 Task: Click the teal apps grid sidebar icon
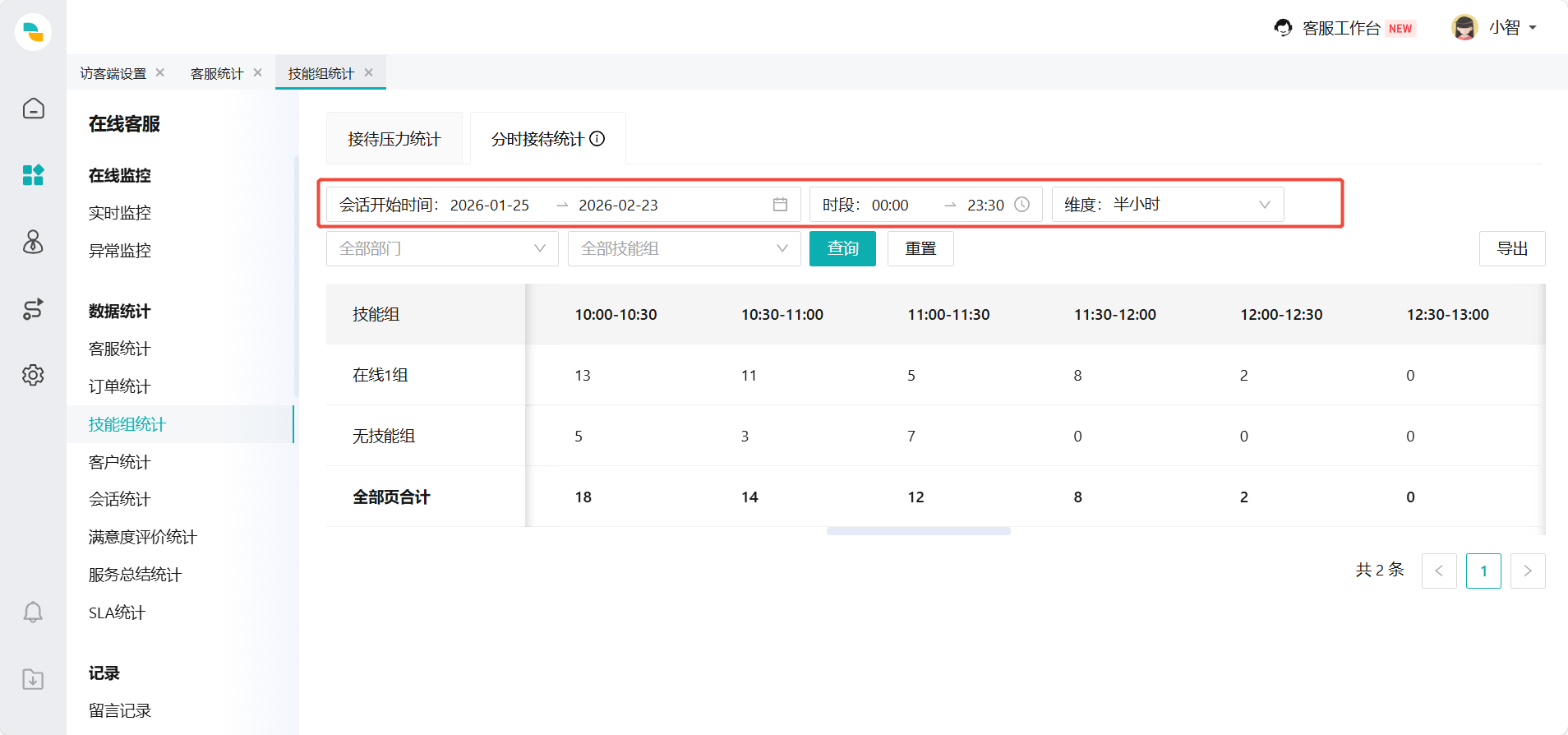[33, 175]
